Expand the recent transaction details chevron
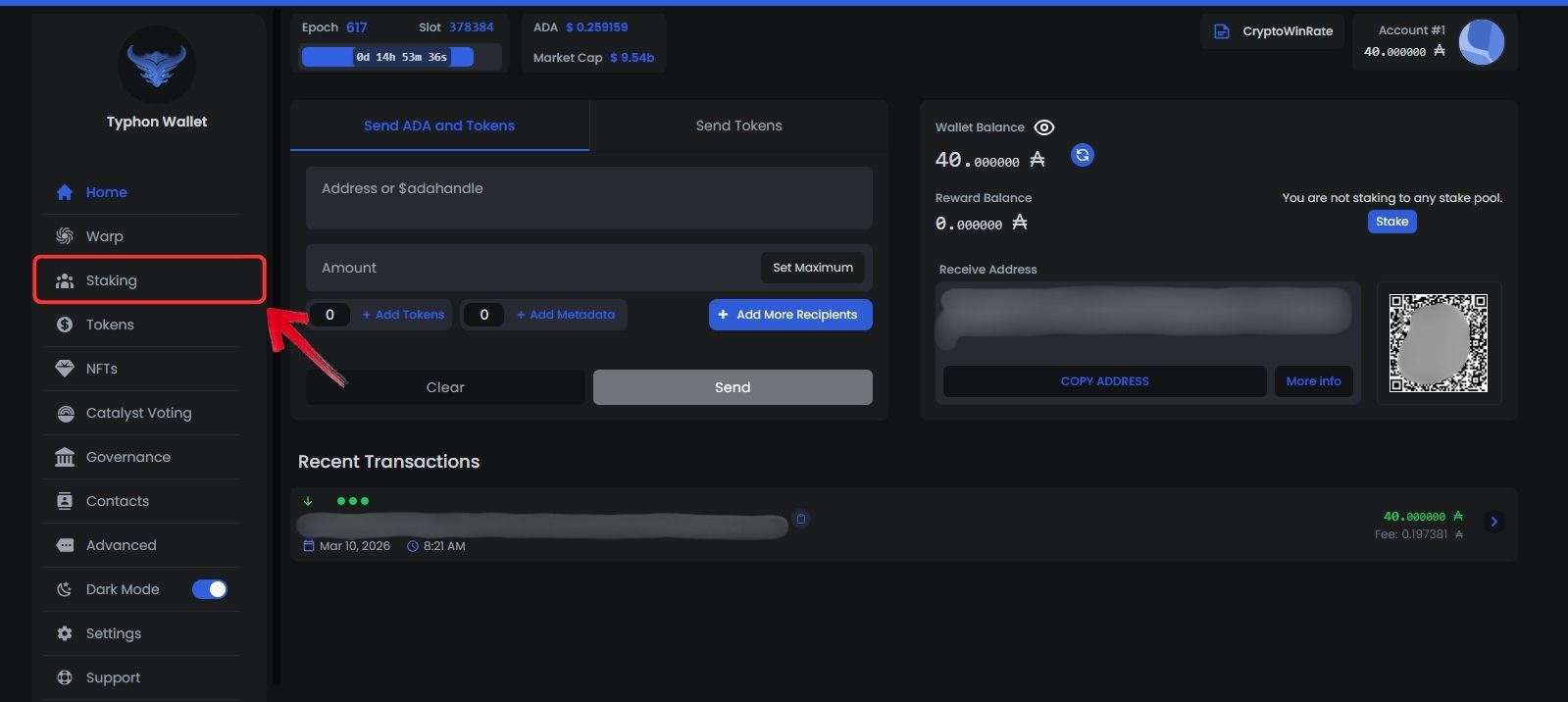Viewport: 1568px width, 702px height. point(1493,522)
